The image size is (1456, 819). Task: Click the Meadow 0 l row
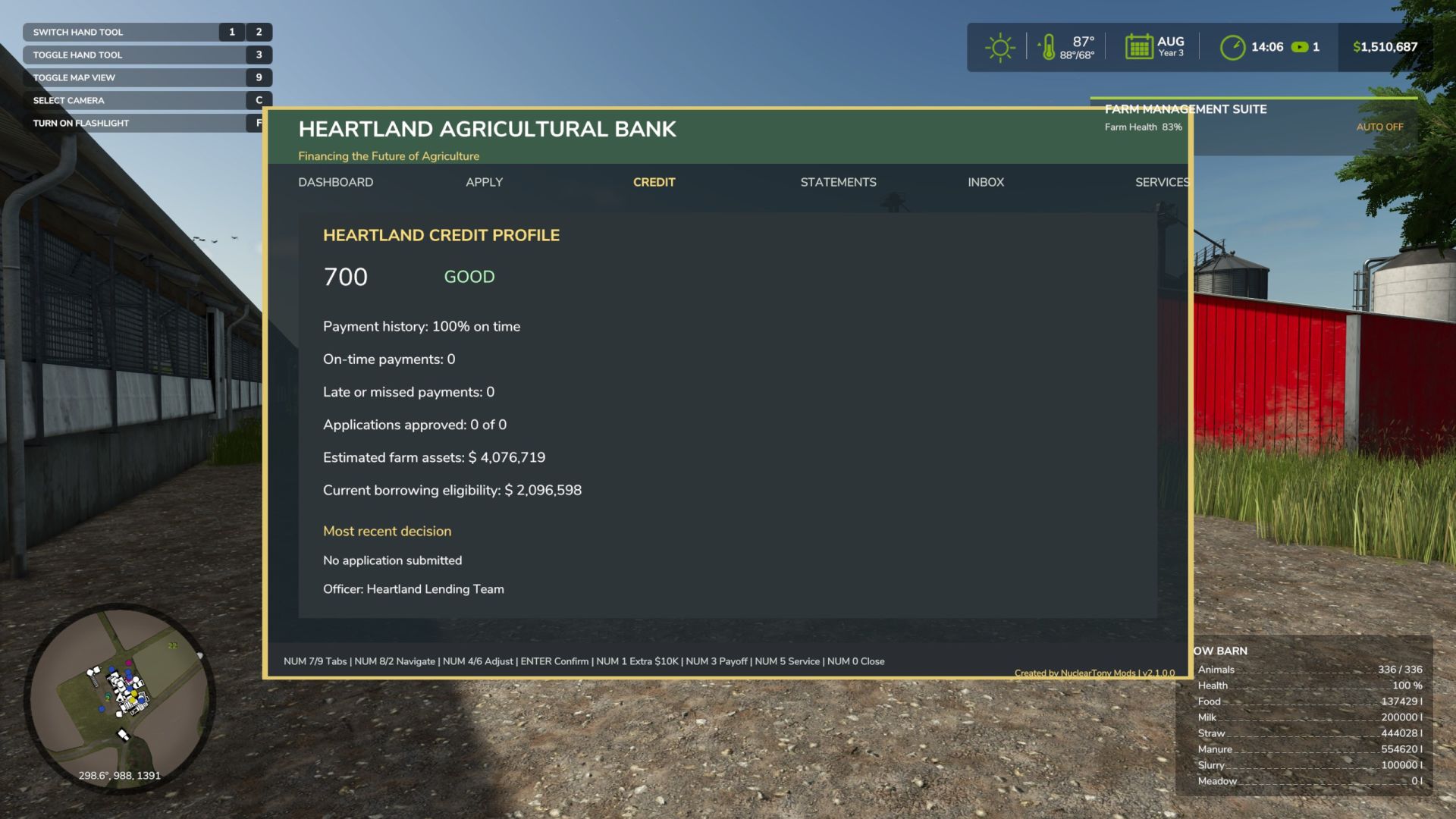click(1310, 781)
